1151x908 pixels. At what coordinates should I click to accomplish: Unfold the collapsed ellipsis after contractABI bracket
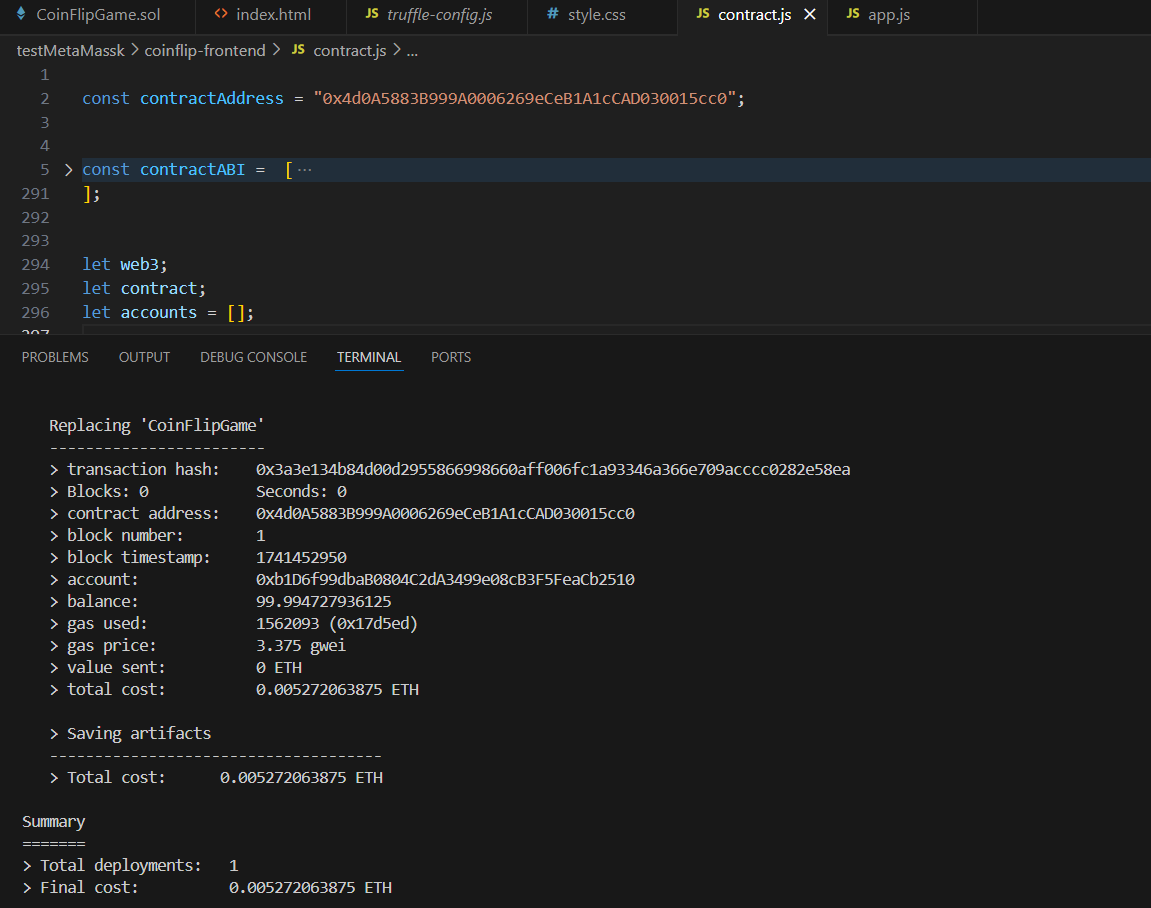pyautogui.click(x=305, y=170)
